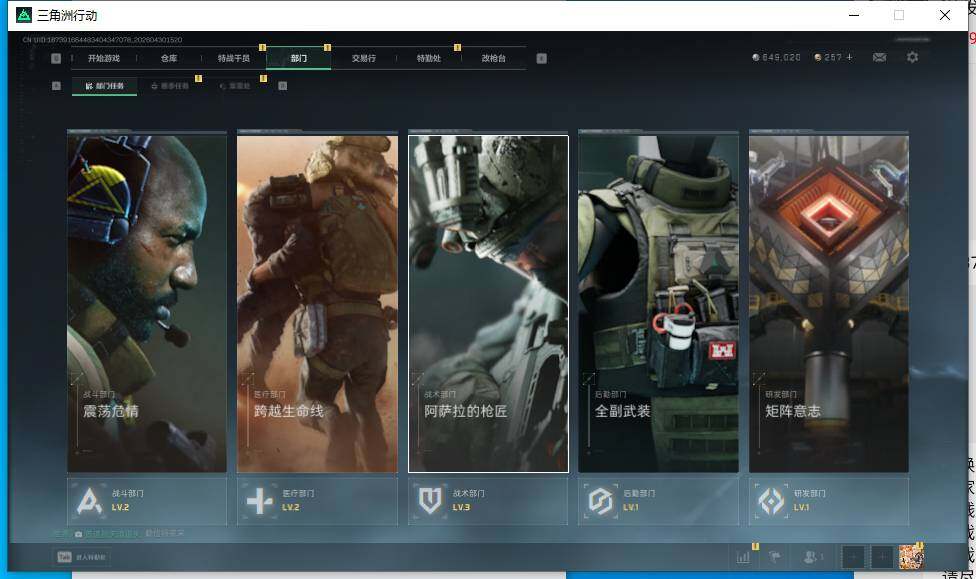Open the 矩阵意志 mission card
The width and height of the screenshot is (976, 579).
coord(828,300)
